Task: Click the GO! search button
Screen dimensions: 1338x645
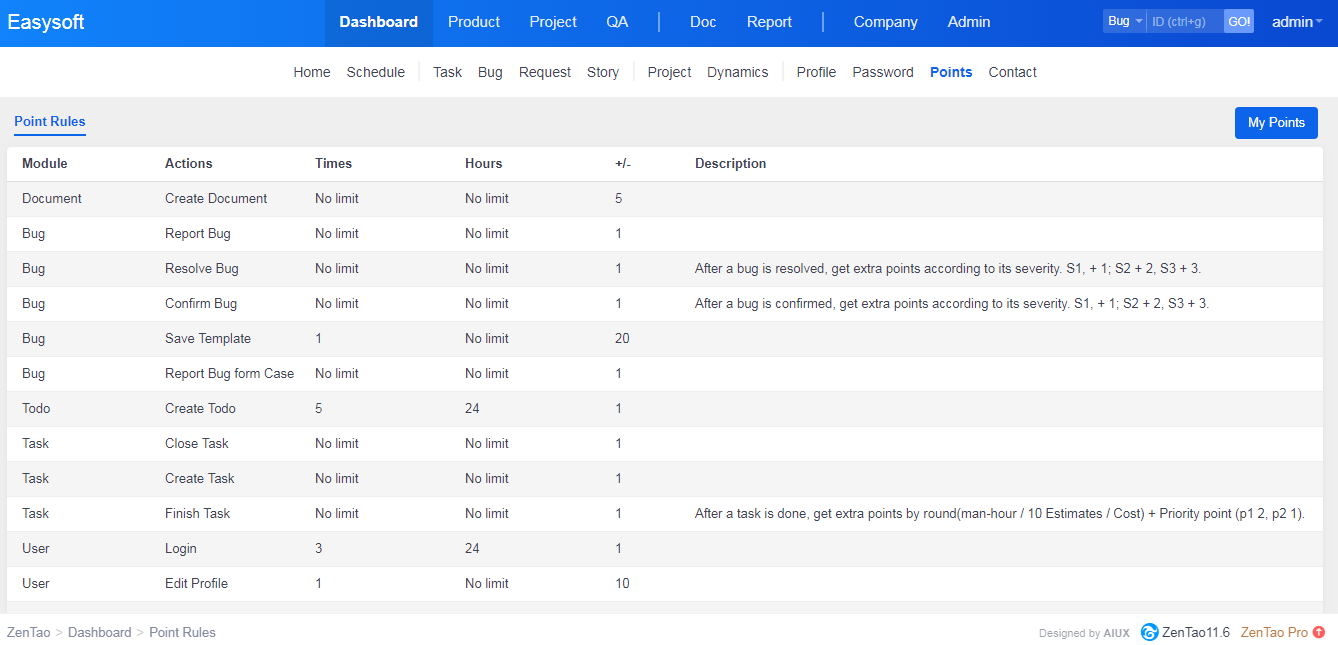Action: 1238,21
